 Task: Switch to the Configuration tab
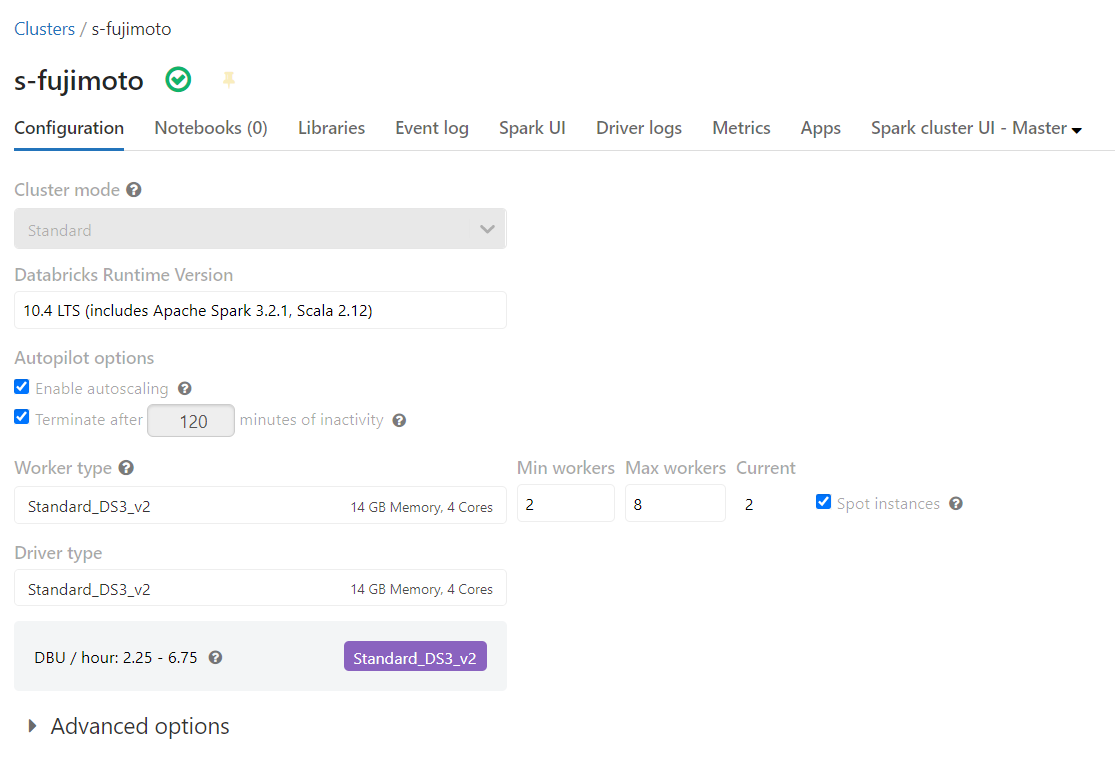(69, 129)
